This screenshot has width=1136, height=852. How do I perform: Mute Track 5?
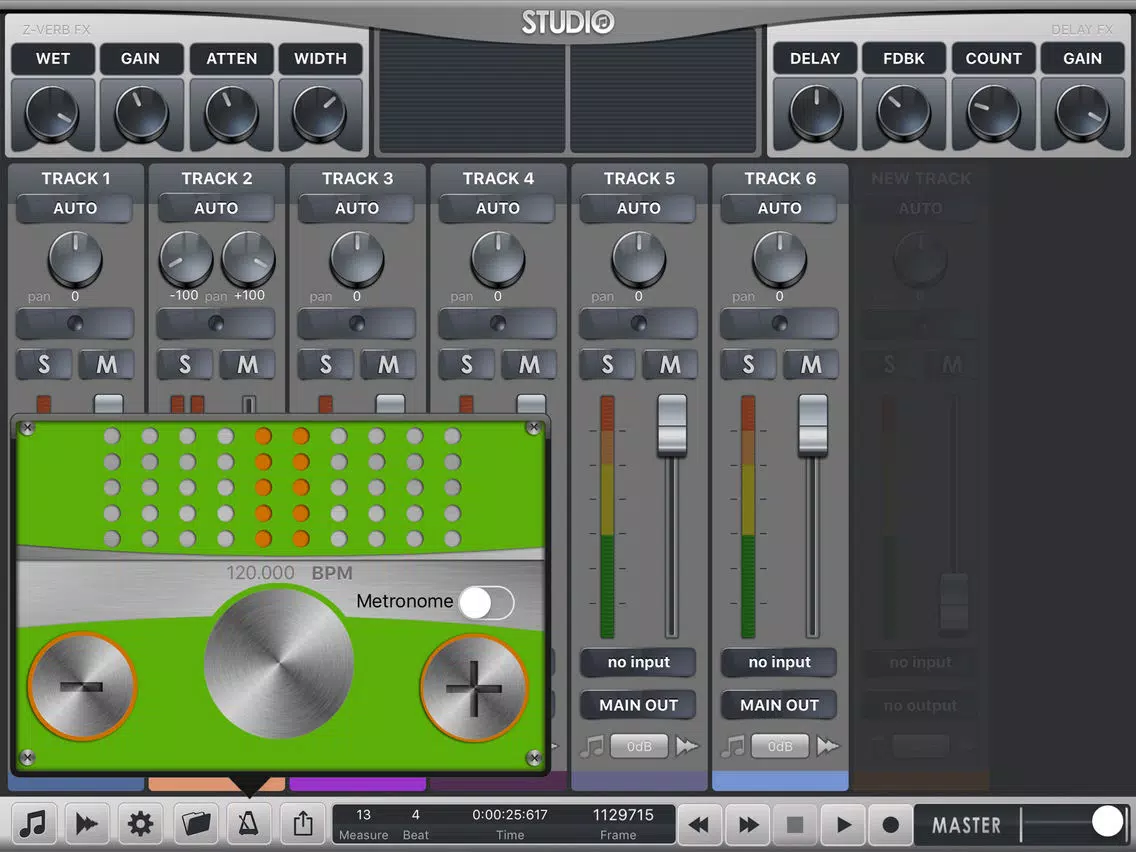[x=670, y=364]
